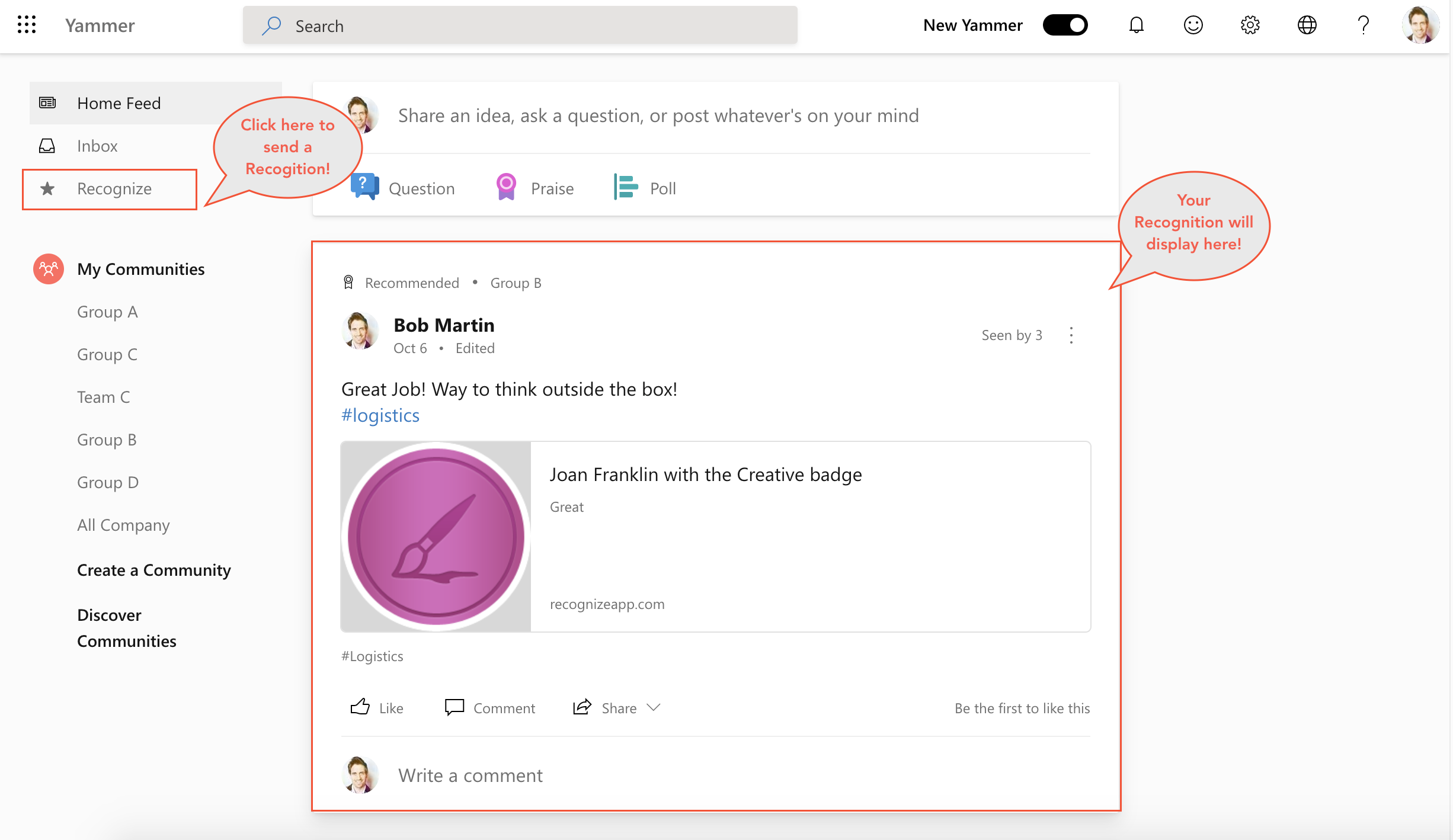
Task: Open Joan Franklin Creative badge link
Action: tap(706, 474)
